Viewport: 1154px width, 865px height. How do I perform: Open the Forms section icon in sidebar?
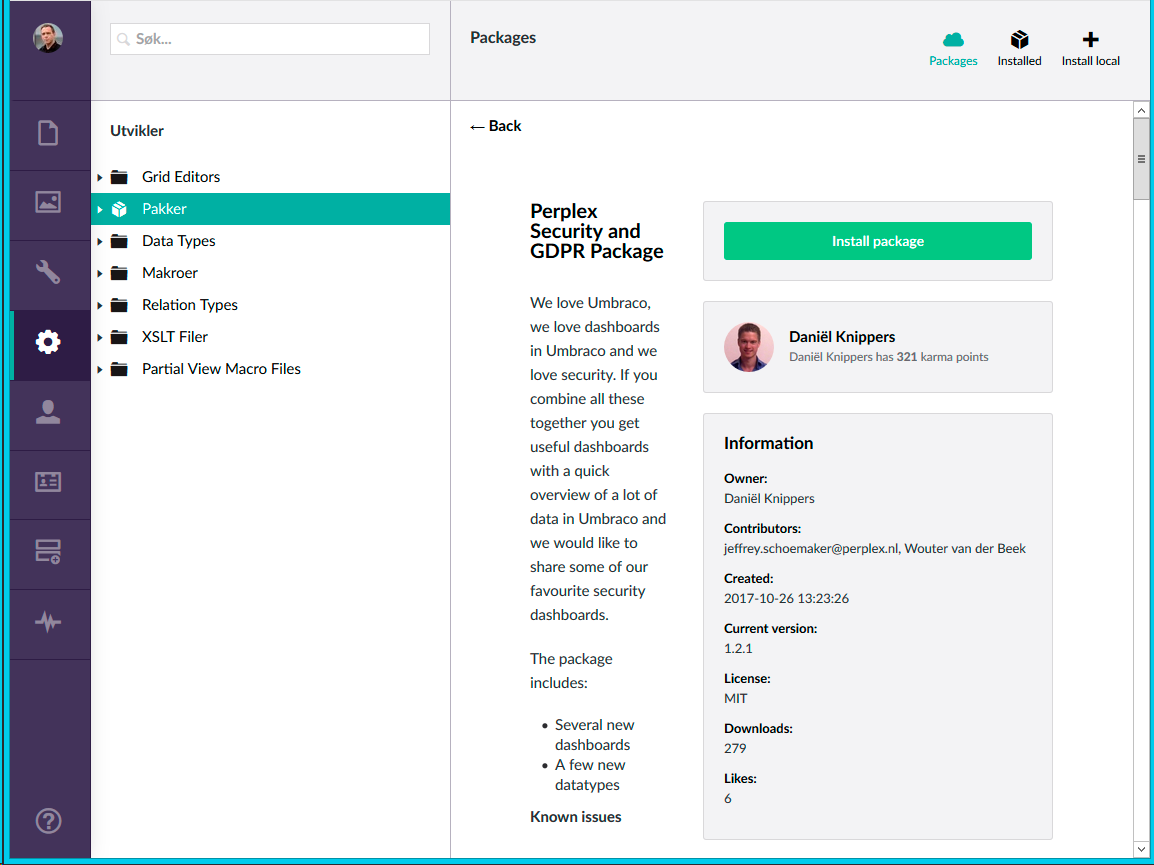click(48, 552)
